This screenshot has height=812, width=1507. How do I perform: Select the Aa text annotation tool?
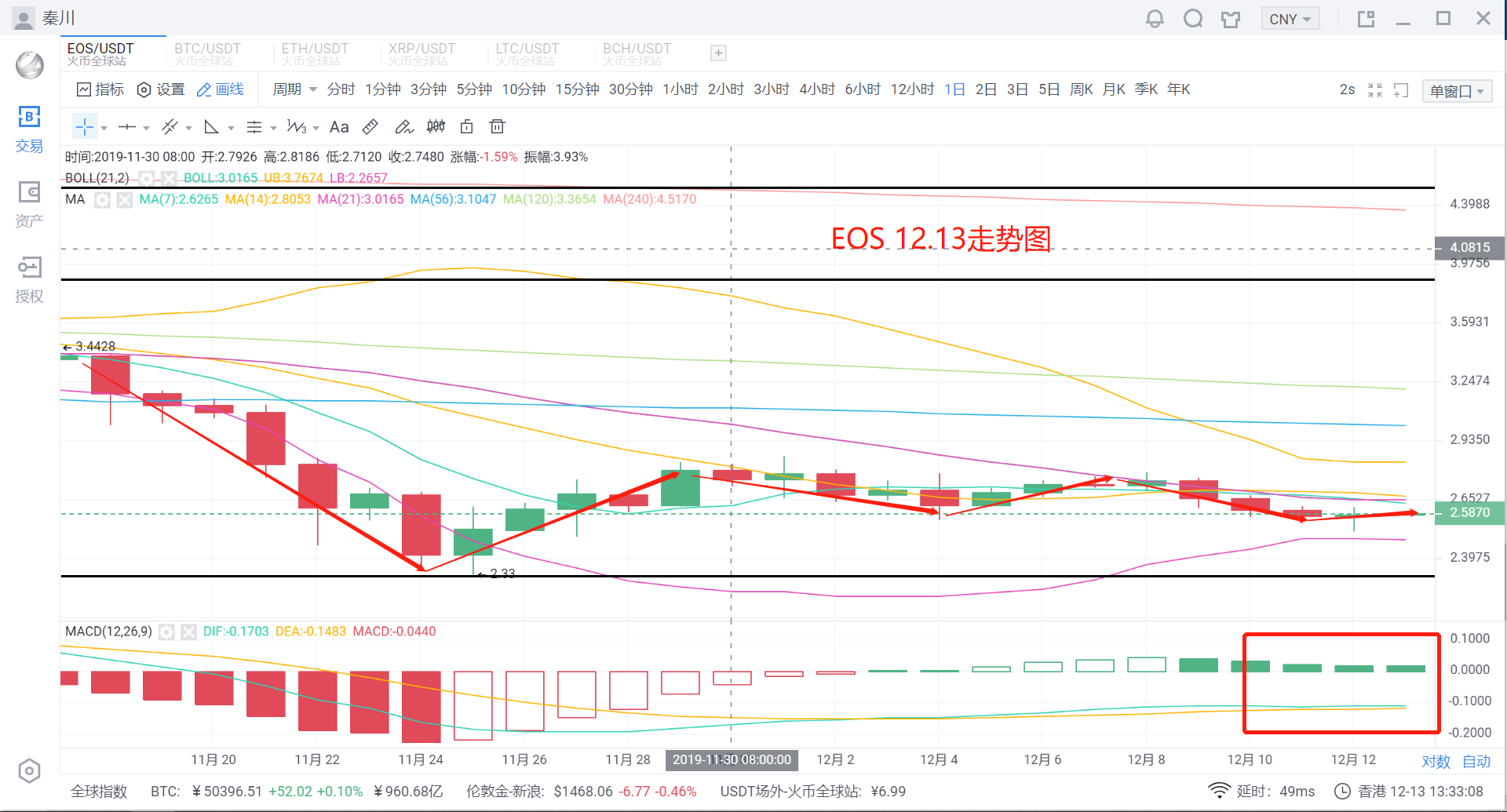tap(339, 126)
